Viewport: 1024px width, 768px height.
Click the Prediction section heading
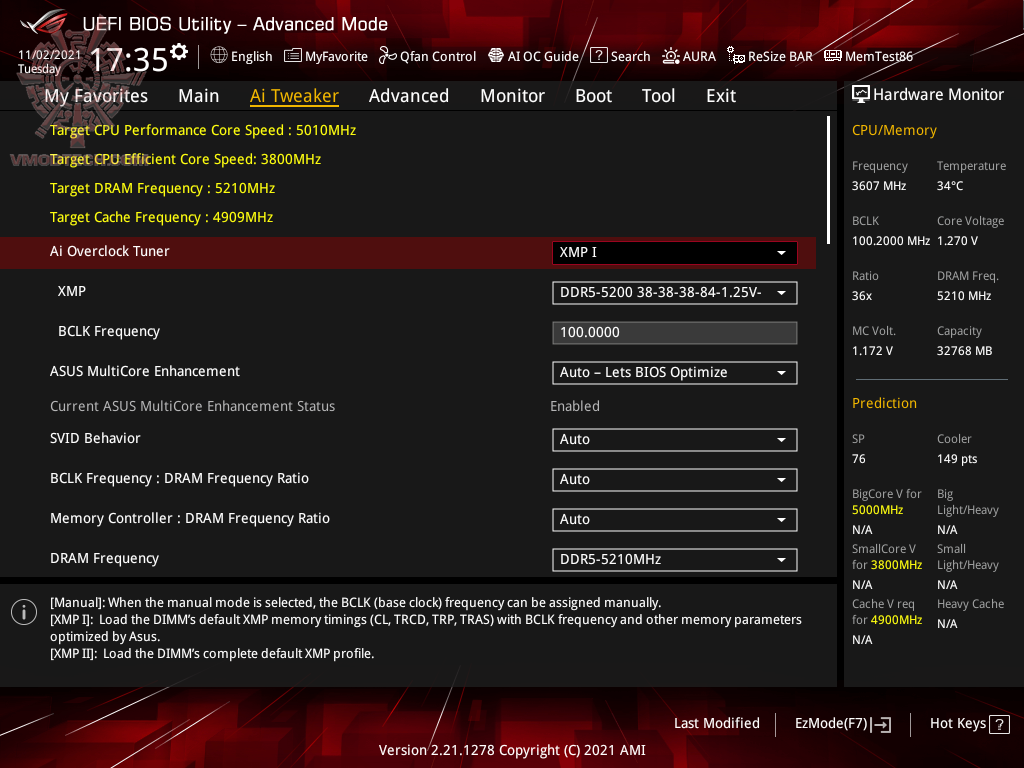(x=884, y=403)
